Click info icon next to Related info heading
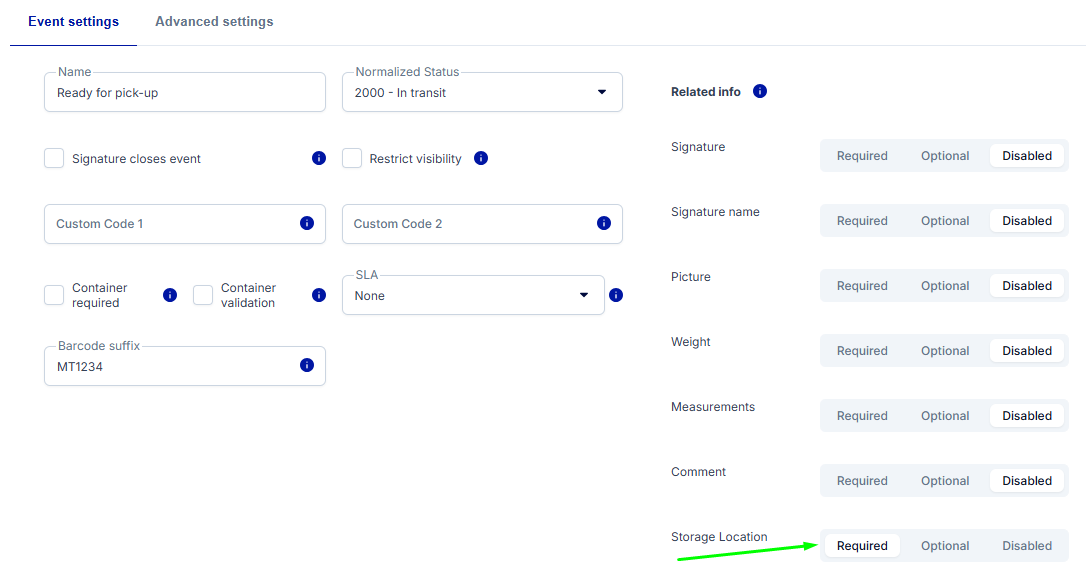 [760, 91]
